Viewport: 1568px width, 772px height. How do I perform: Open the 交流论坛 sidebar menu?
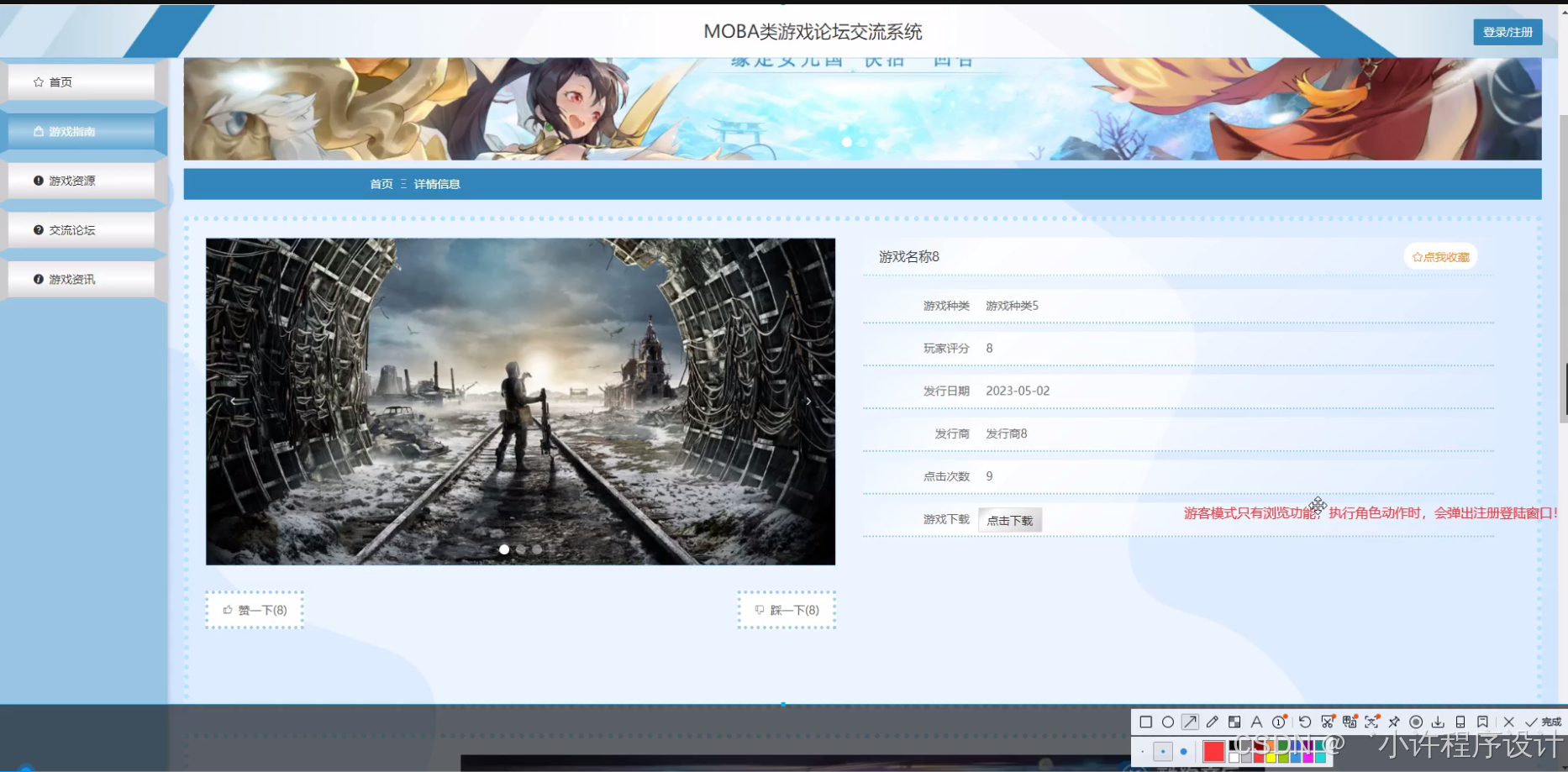pos(71,229)
